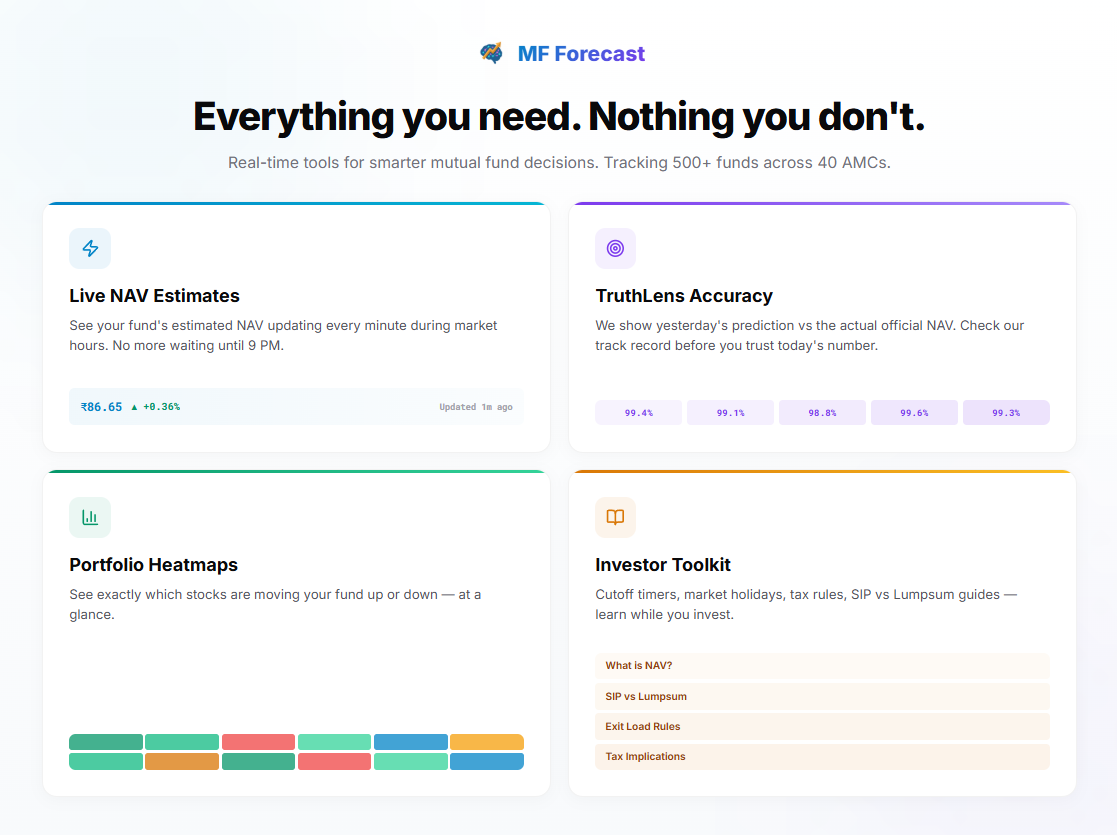This screenshot has height=835, width=1117.
Task: Click the orange heatmap tile
Action: pyautogui.click(x=182, y=762)
